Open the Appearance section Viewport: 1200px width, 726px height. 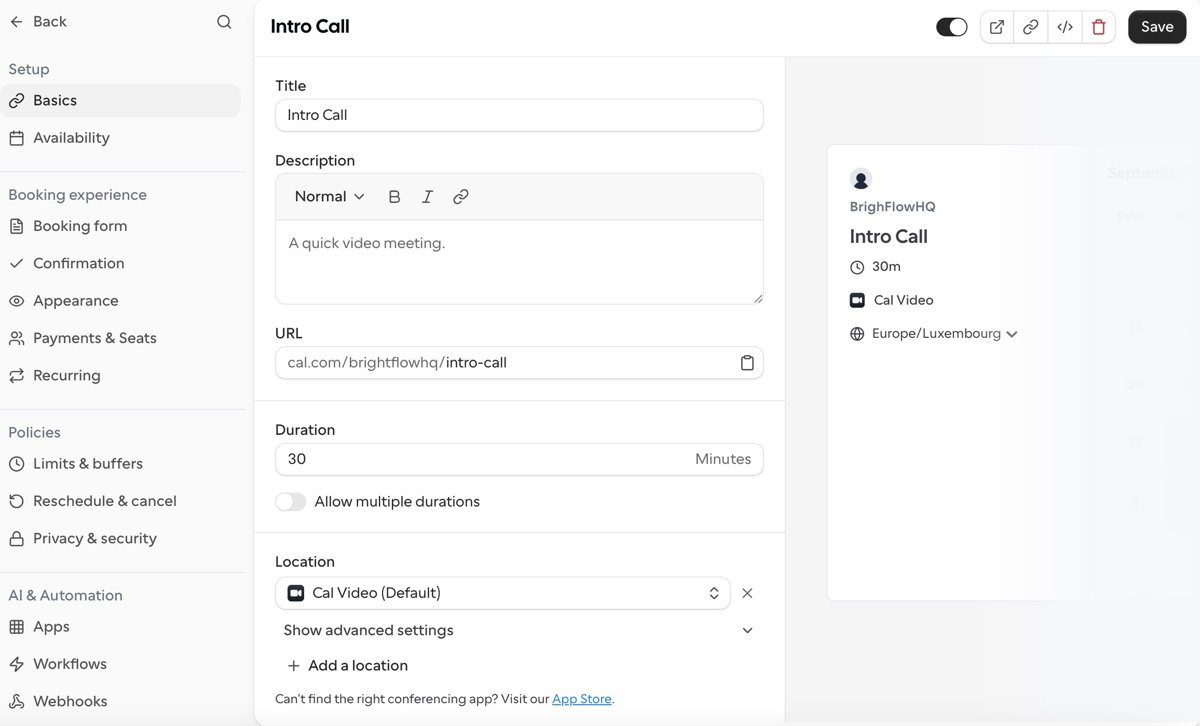tap(120, 301)
